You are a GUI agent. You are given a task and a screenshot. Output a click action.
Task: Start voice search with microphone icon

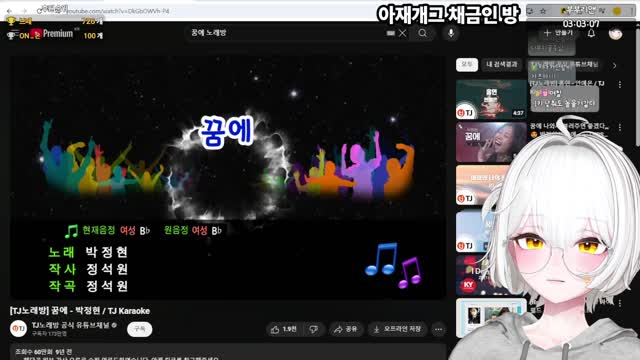[451, 33]
